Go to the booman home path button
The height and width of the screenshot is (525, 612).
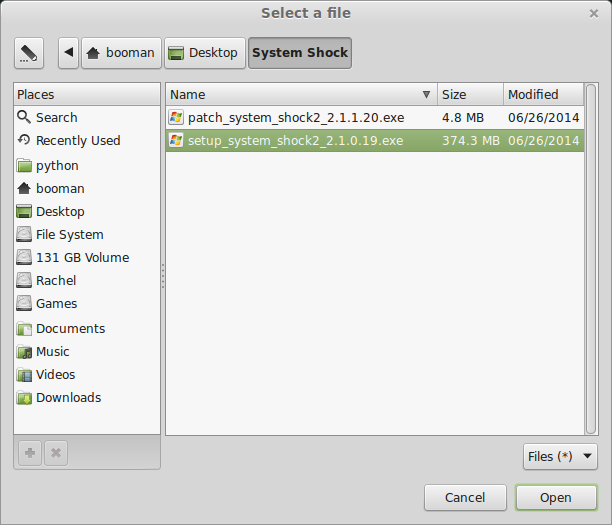click(121, 53)
